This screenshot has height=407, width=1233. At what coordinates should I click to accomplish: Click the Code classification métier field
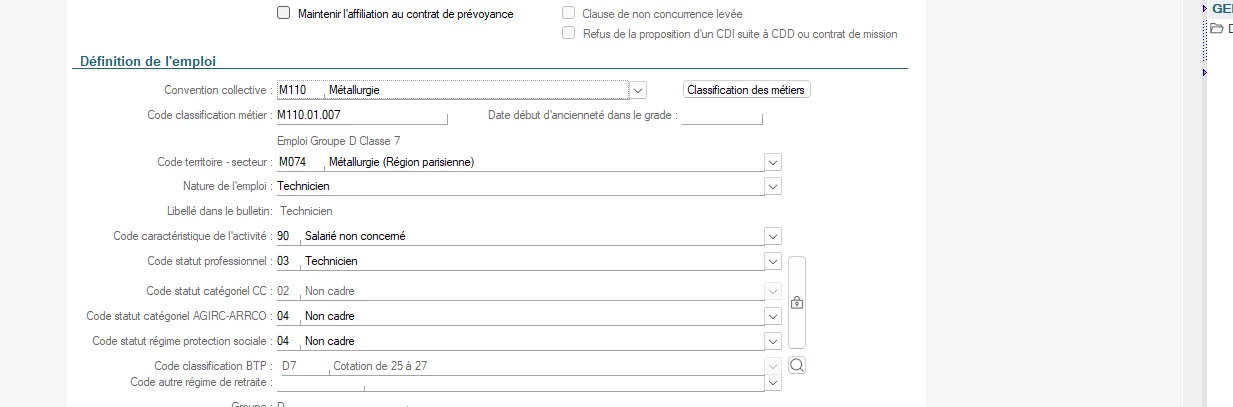[x=362, y=115]
